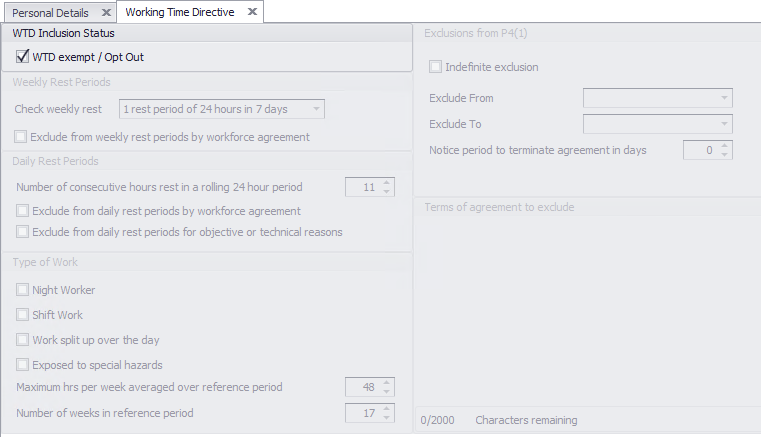761x437 pixels.
Task: Open the Check weekly rest dropdown
Action: 316,108
